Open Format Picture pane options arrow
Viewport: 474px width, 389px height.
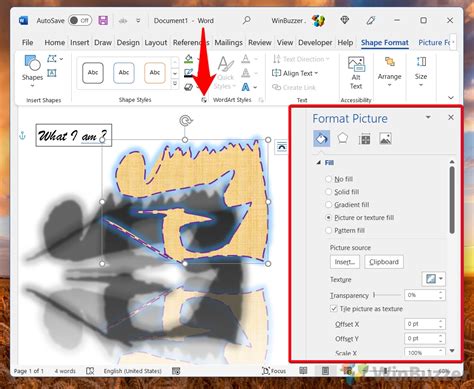[428, 117]
